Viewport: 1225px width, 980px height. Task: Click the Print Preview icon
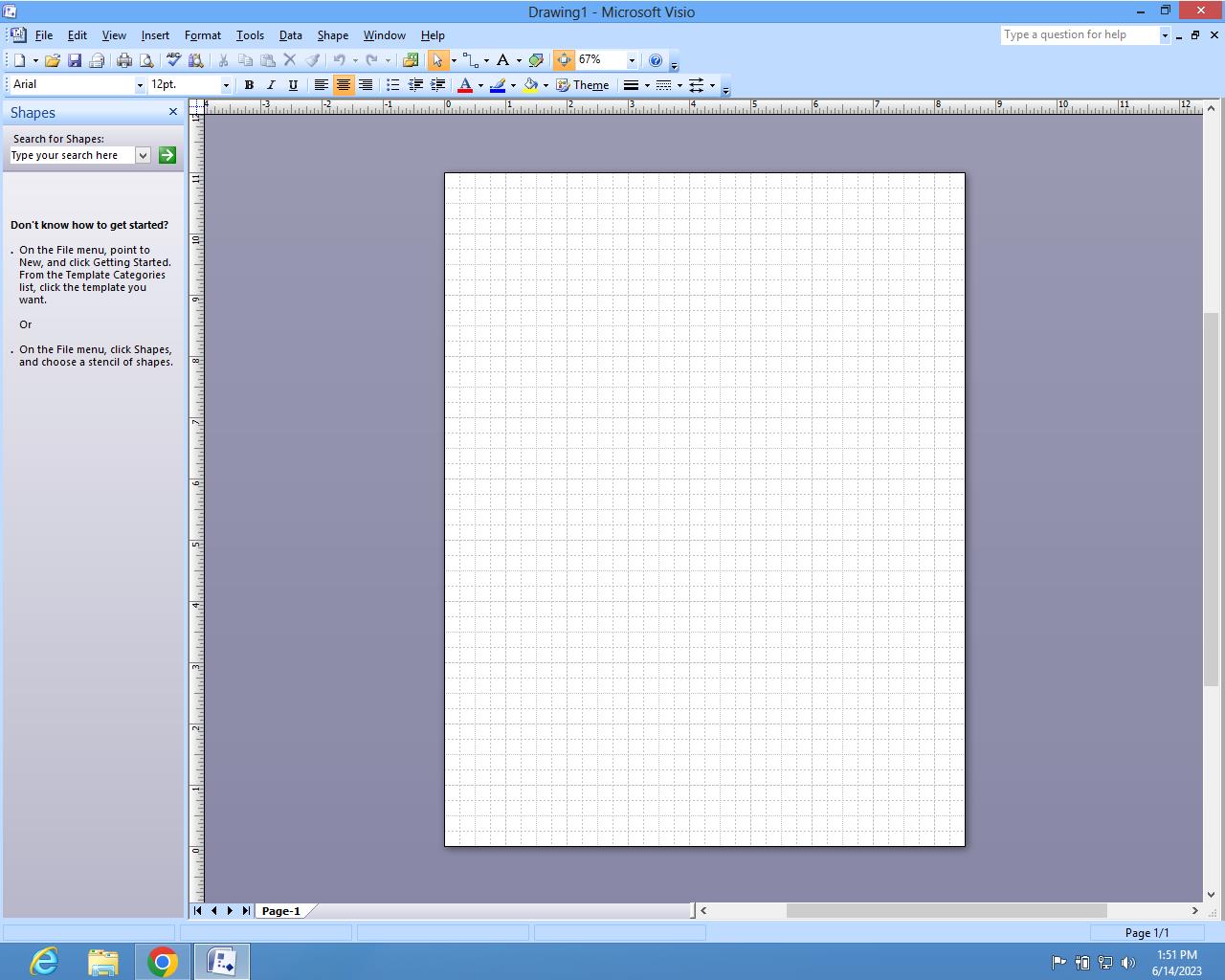point(146,60)
